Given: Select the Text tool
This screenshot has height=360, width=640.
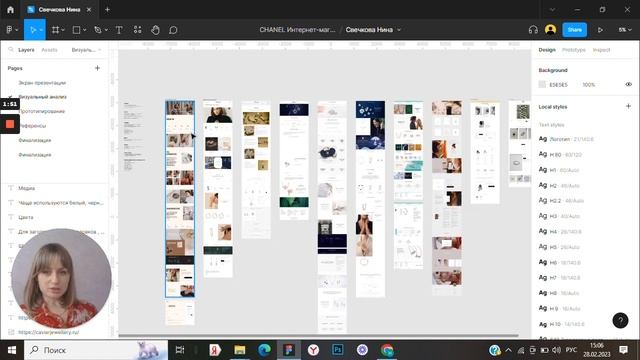Looking at the screenshot, I should pyautogui.click(x=119, y=30).
